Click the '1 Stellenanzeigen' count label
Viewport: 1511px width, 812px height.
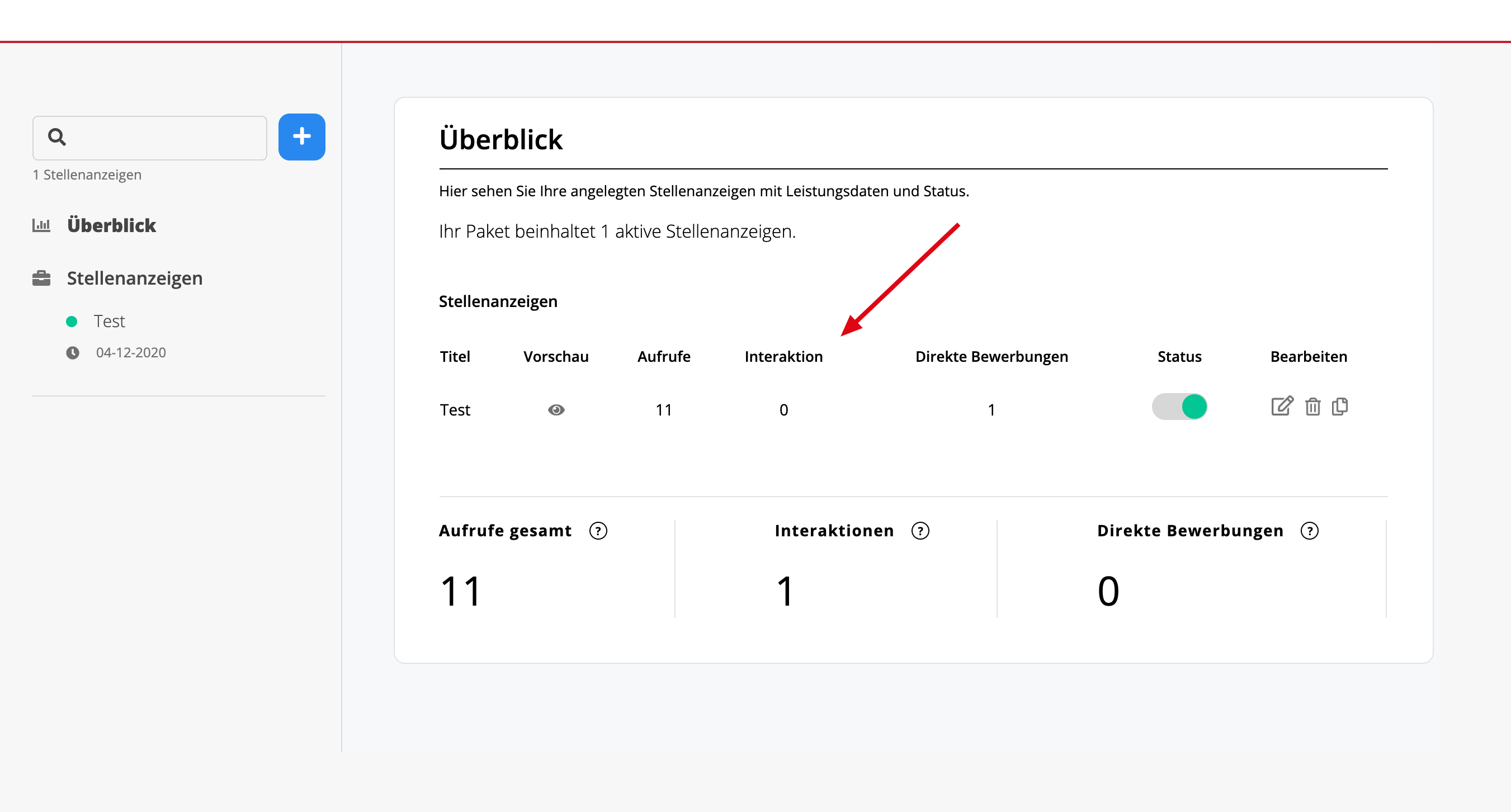coord(87,175)
